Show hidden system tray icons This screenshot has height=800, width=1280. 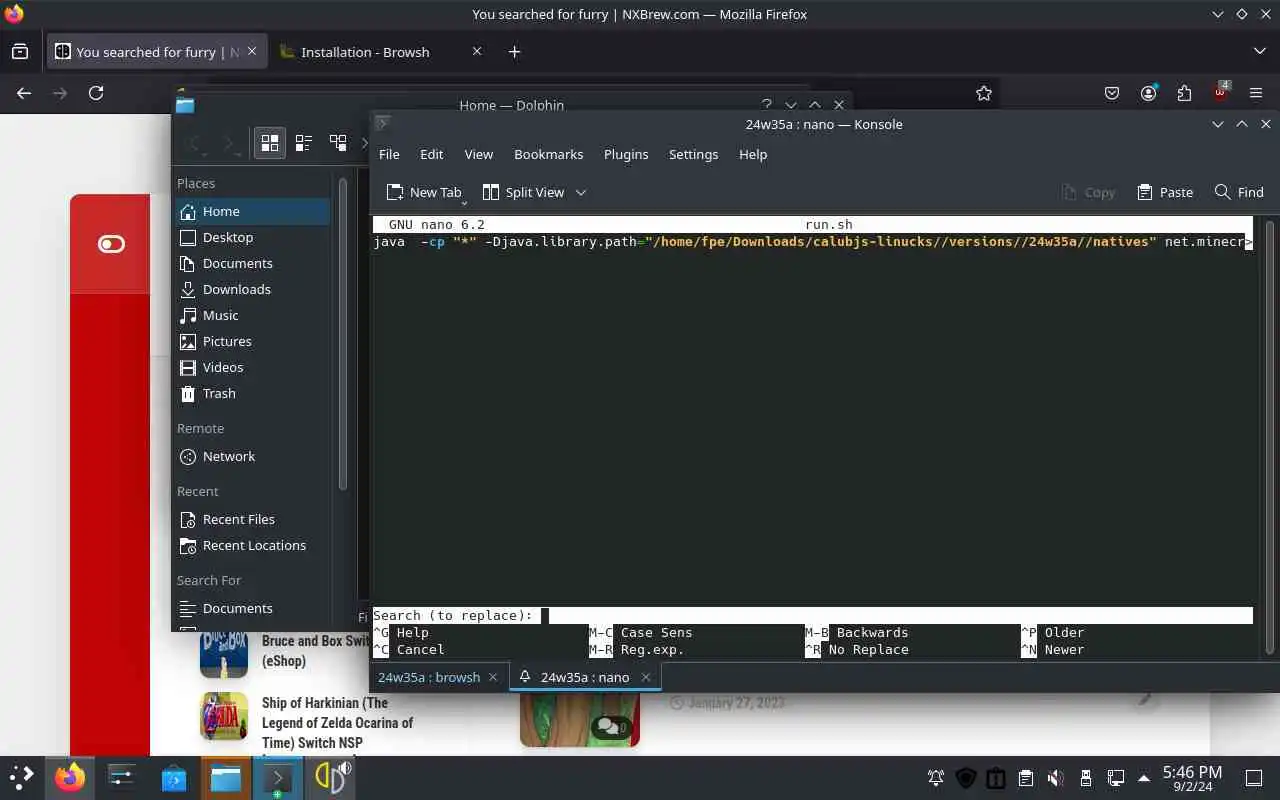[x=1145, y=778]
